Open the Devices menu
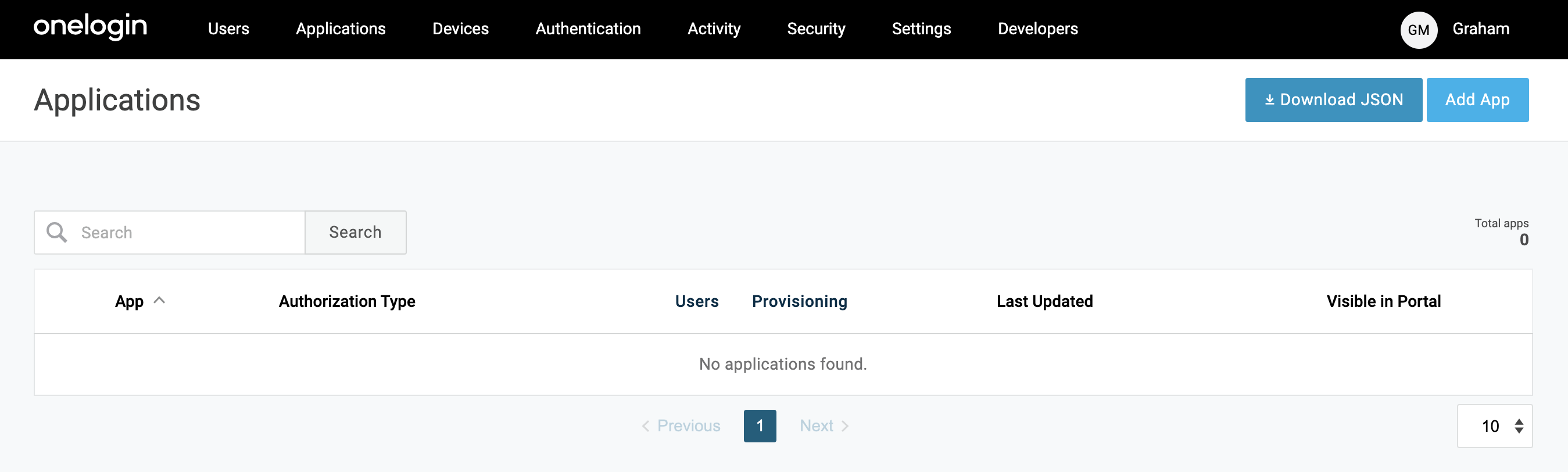Viewport: 1568px width, 472px height. click(460, 28)
